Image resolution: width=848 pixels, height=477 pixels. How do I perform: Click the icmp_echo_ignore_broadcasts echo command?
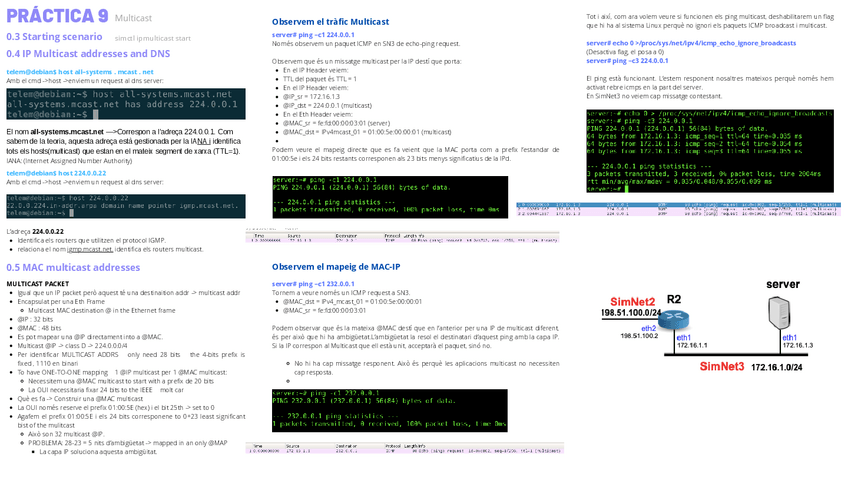coord(691,43)
